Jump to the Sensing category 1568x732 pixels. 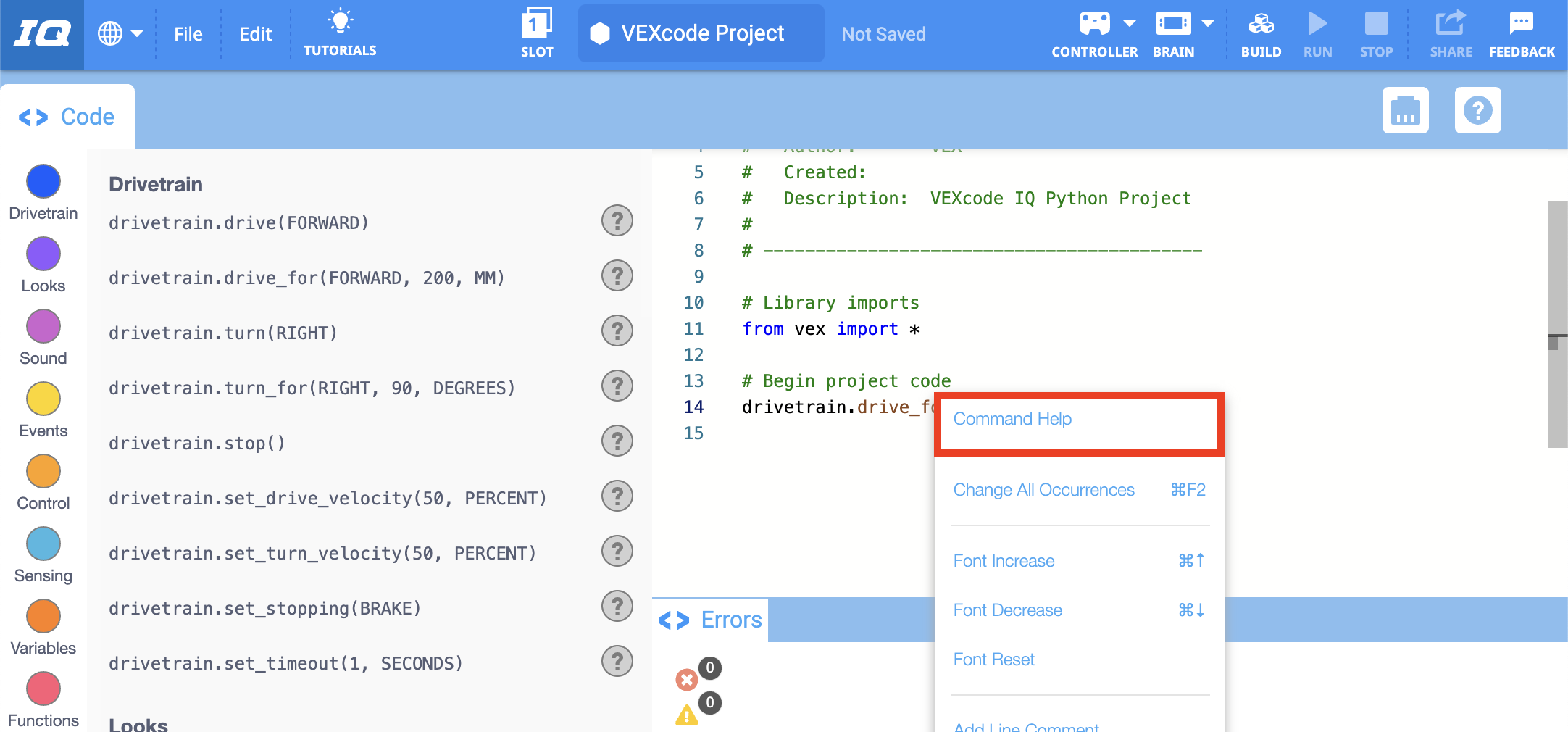(43, 544)
